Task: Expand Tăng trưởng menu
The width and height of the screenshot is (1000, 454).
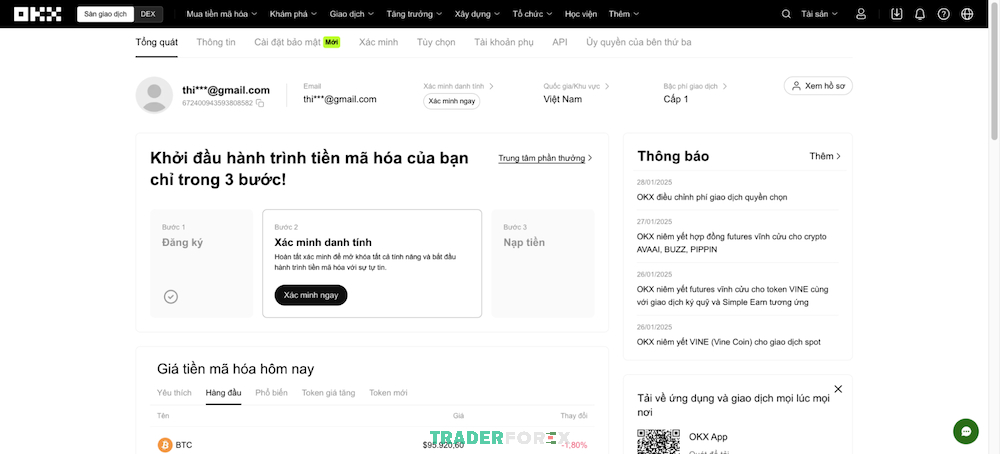Action: (x=415, y=14)
